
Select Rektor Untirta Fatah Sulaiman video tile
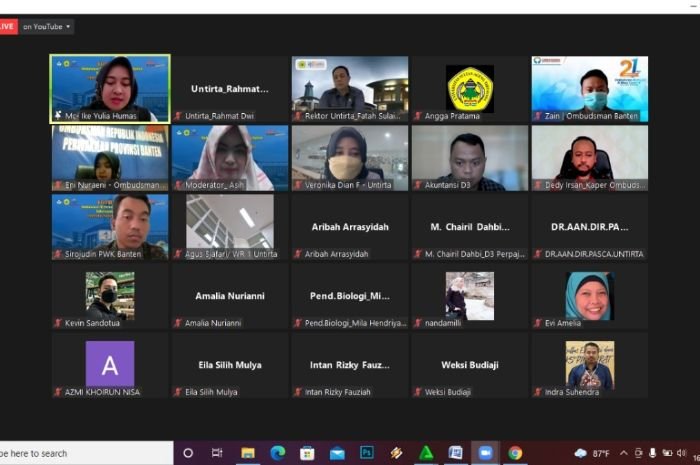[349, 88]
